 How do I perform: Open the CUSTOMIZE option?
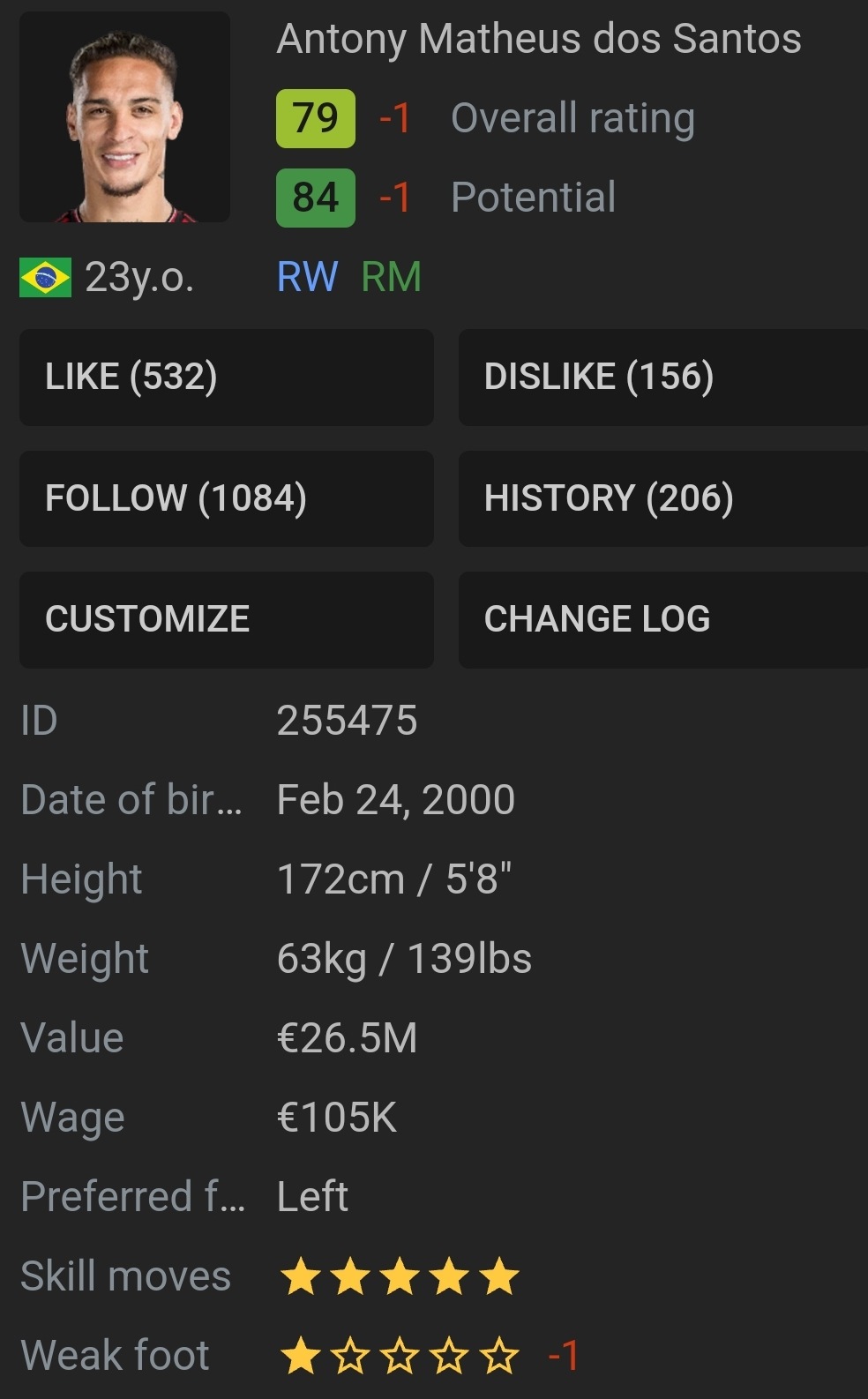coord(226,619)
